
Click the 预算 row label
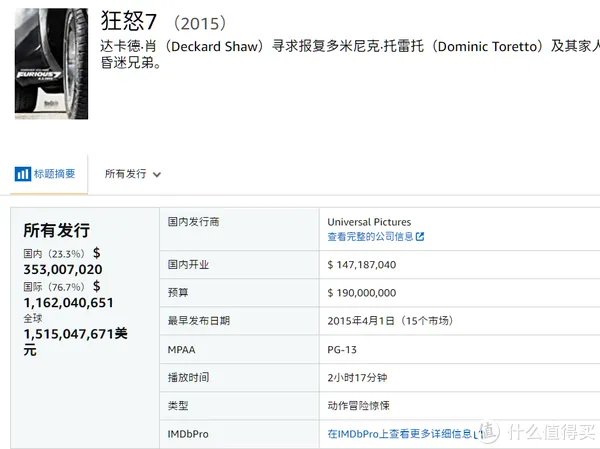(178, 293)
